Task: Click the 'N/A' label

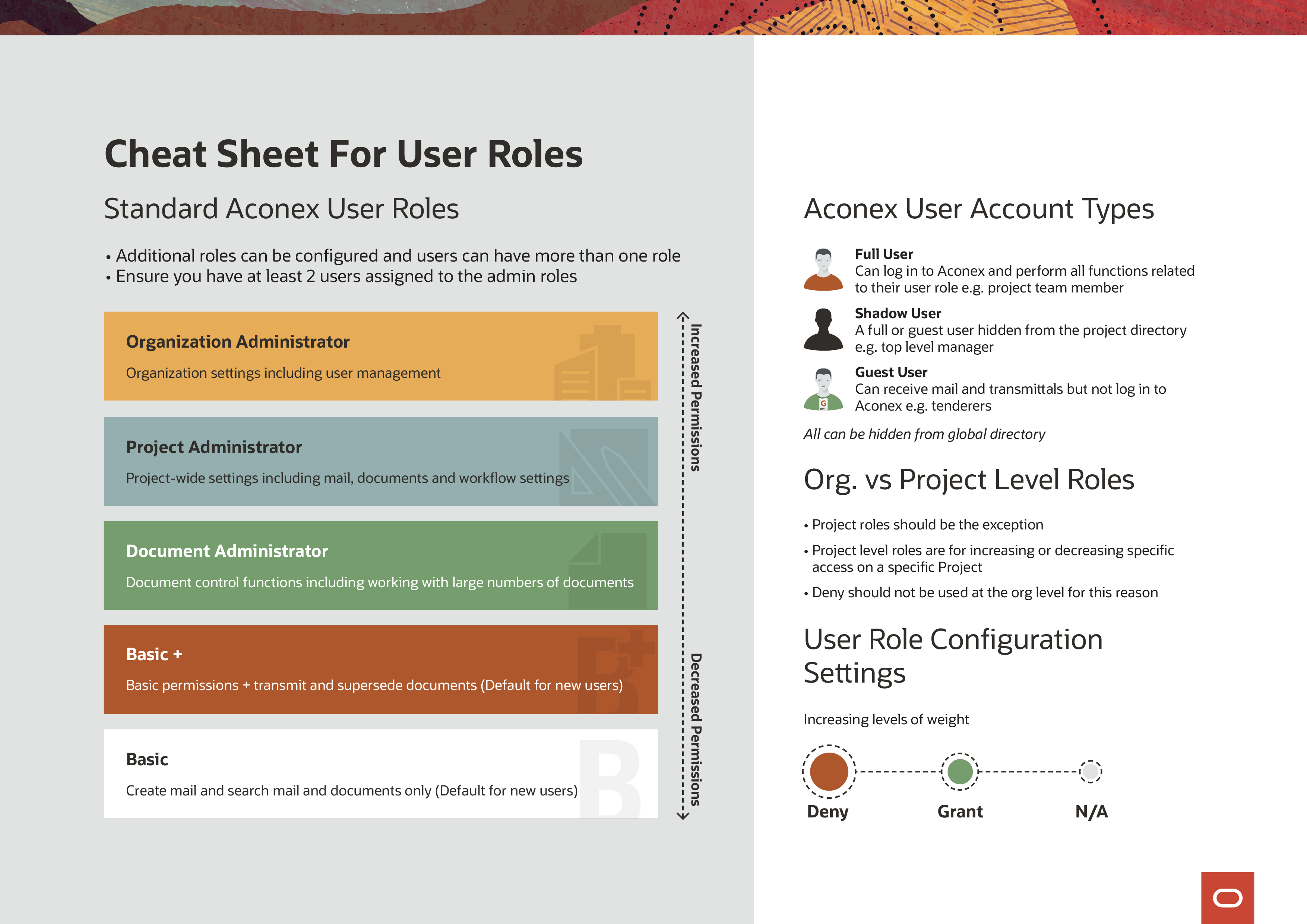Action: point(1091,811)
